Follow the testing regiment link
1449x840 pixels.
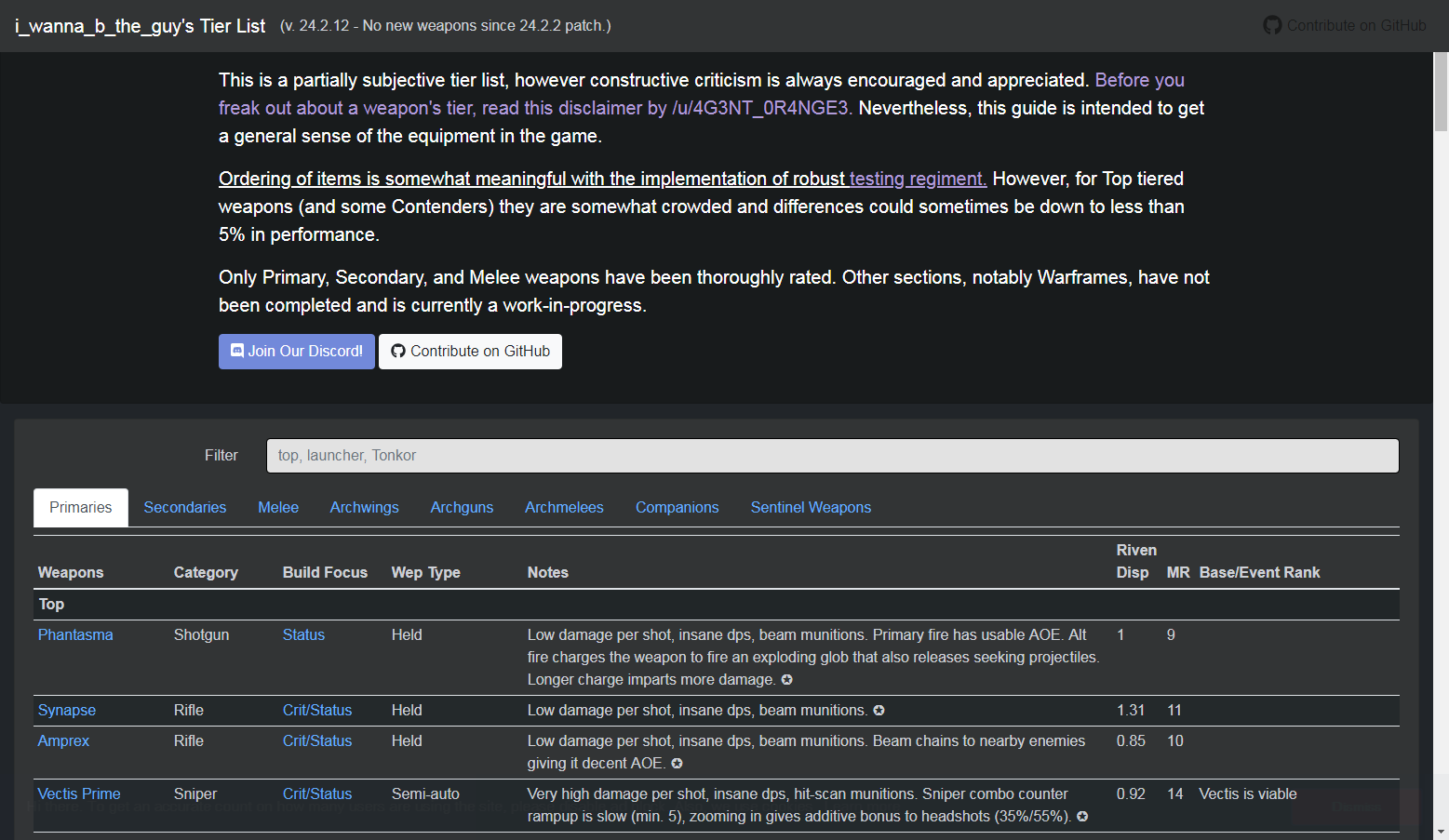[918, 179]
